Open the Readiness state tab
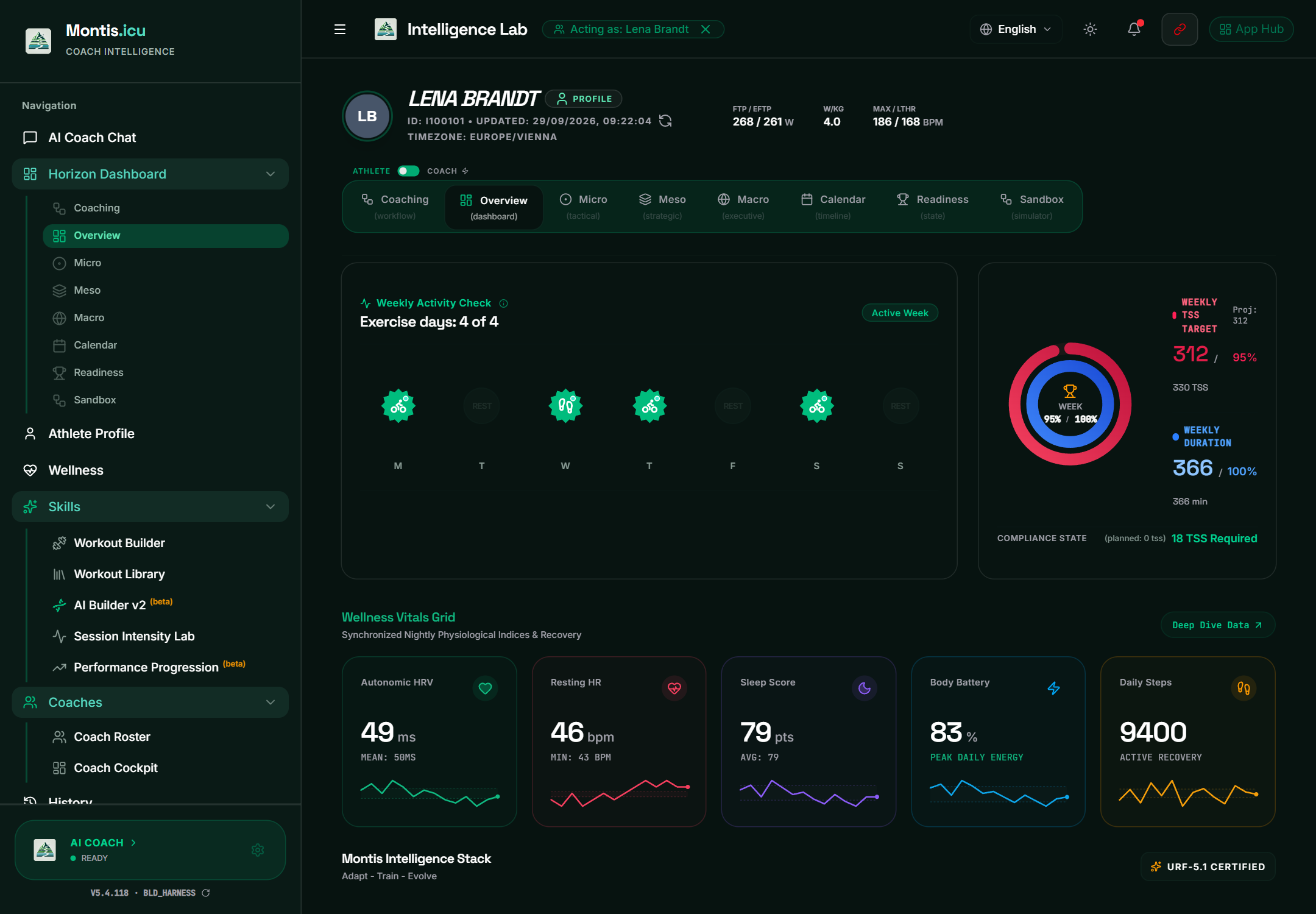1316x914 pixels. click(x=932, y=207)
